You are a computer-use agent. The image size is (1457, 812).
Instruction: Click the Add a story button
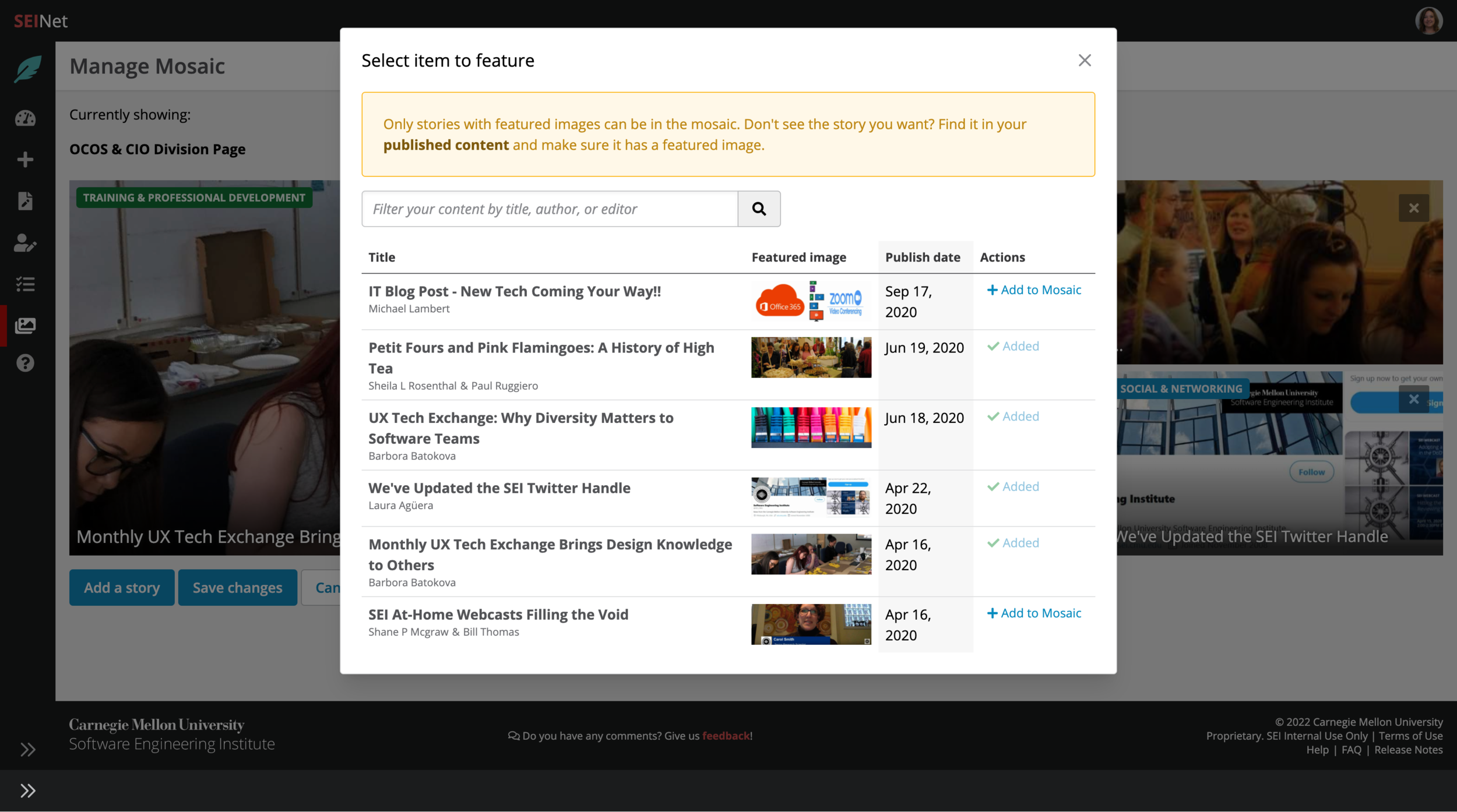122,588
